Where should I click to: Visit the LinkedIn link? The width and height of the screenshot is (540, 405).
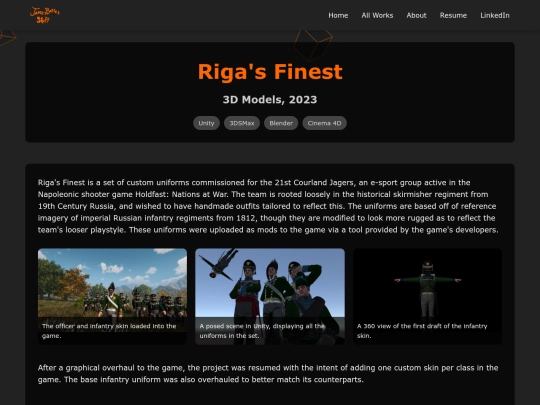[495, 15]
